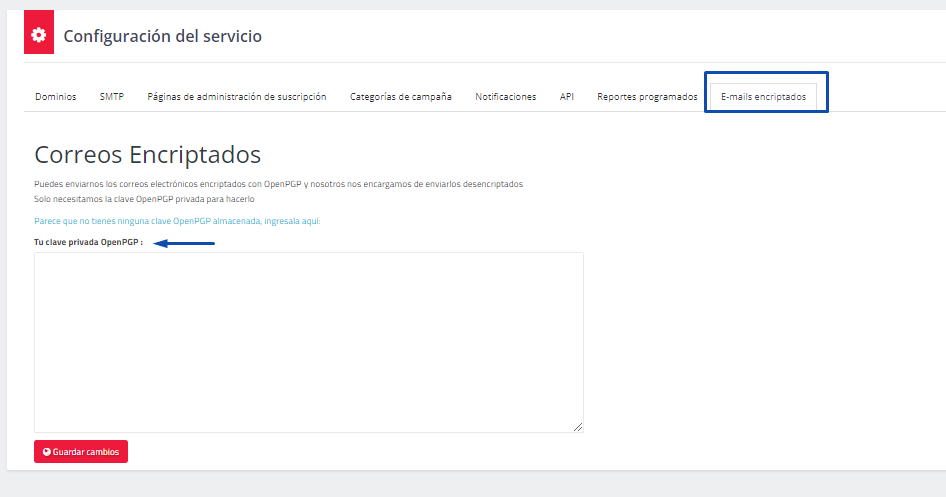Click the gear icon beside the page title
The image size is (946, 497).
[38, 36]
